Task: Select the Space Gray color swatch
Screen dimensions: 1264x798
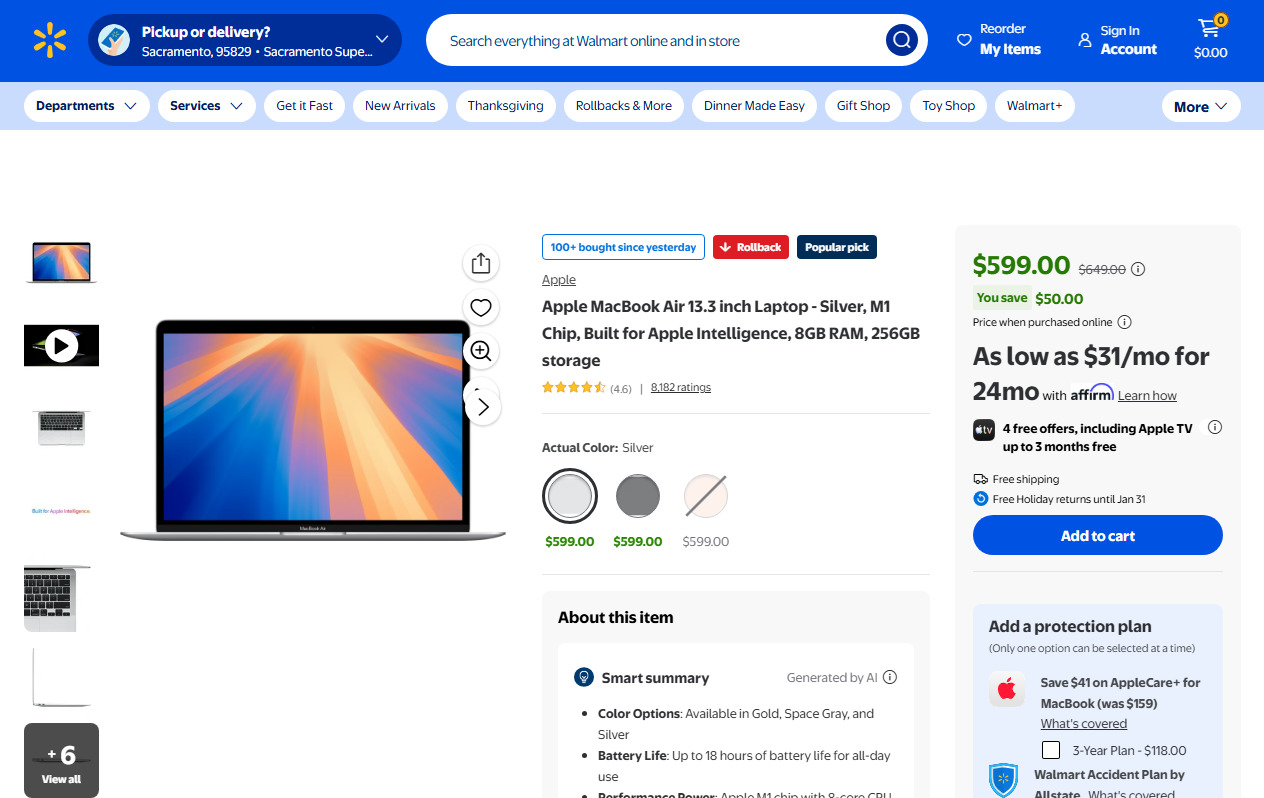Action: tap(638, 496)
